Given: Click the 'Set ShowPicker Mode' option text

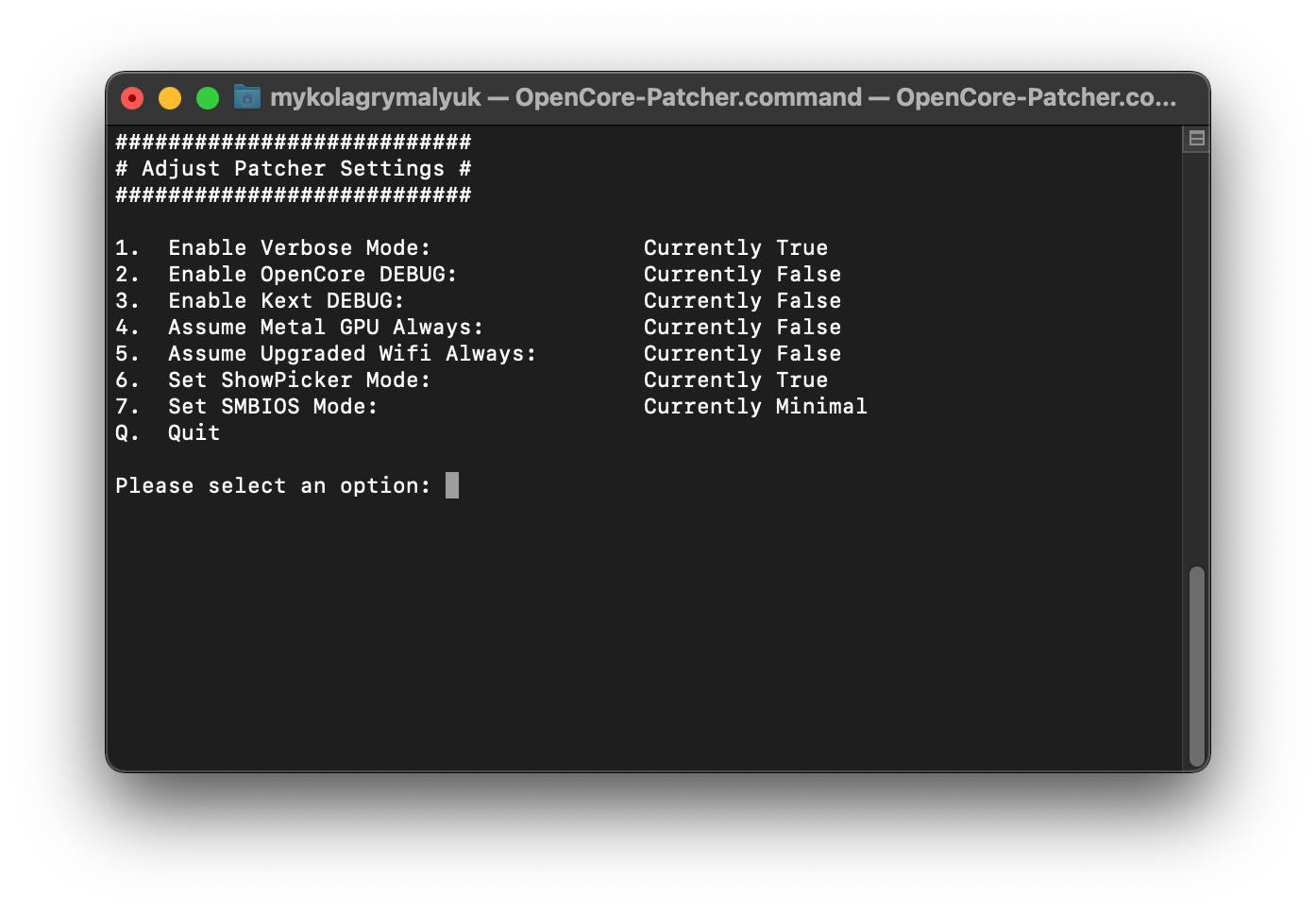Looking at the screenshot, I should [298, 380].
